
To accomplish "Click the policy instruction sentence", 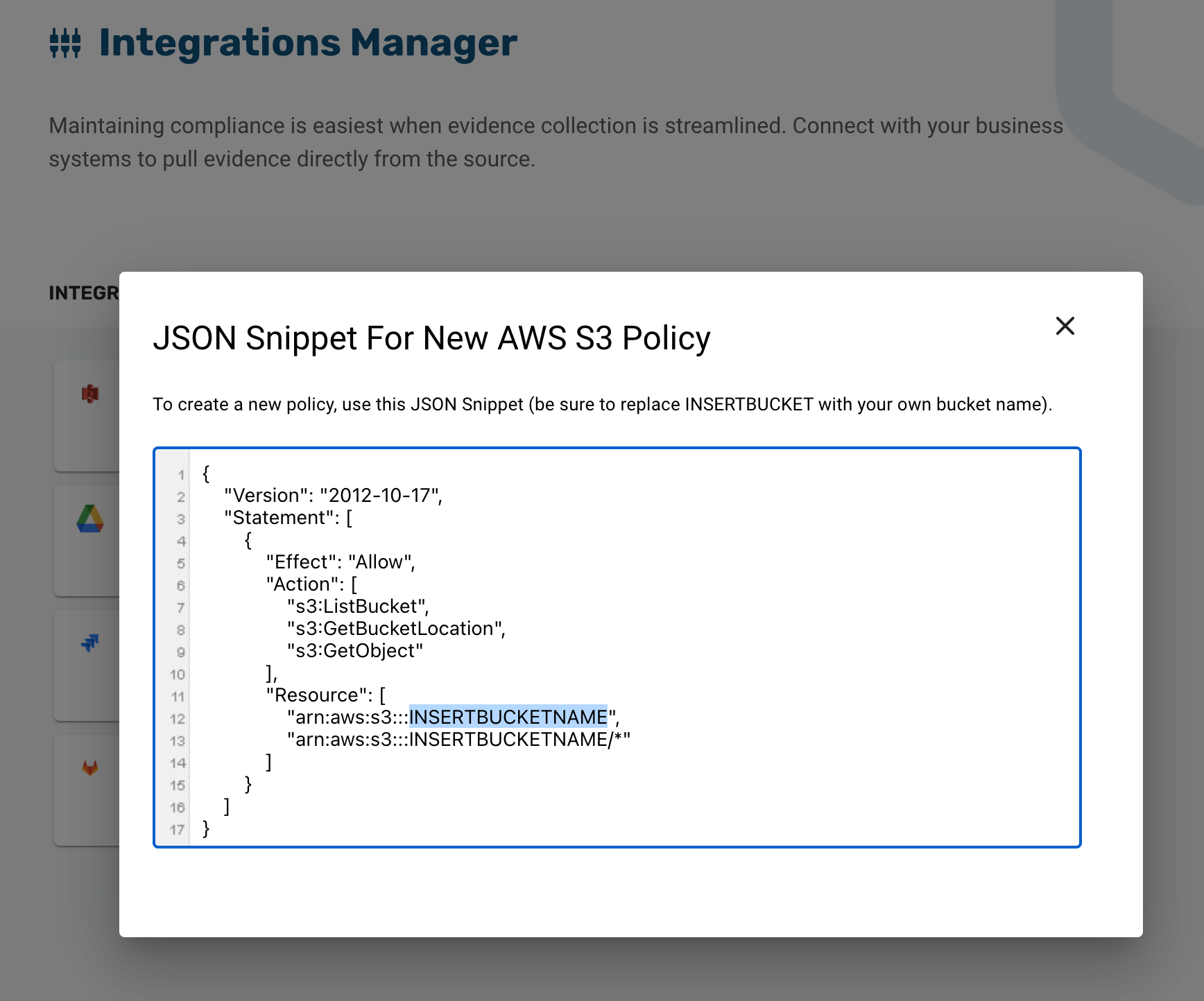I will [602, 404].
